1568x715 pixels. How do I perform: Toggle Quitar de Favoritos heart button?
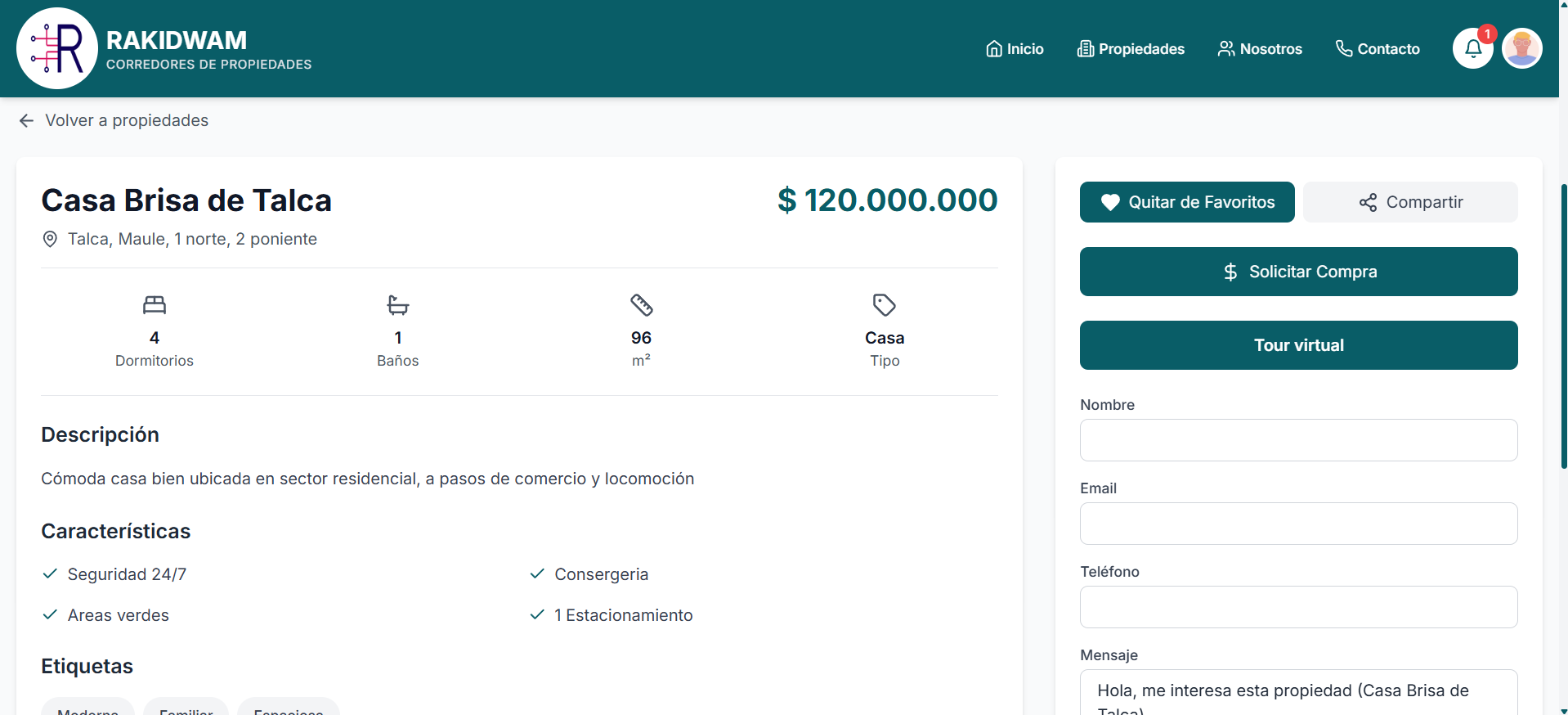(1186, 202)
